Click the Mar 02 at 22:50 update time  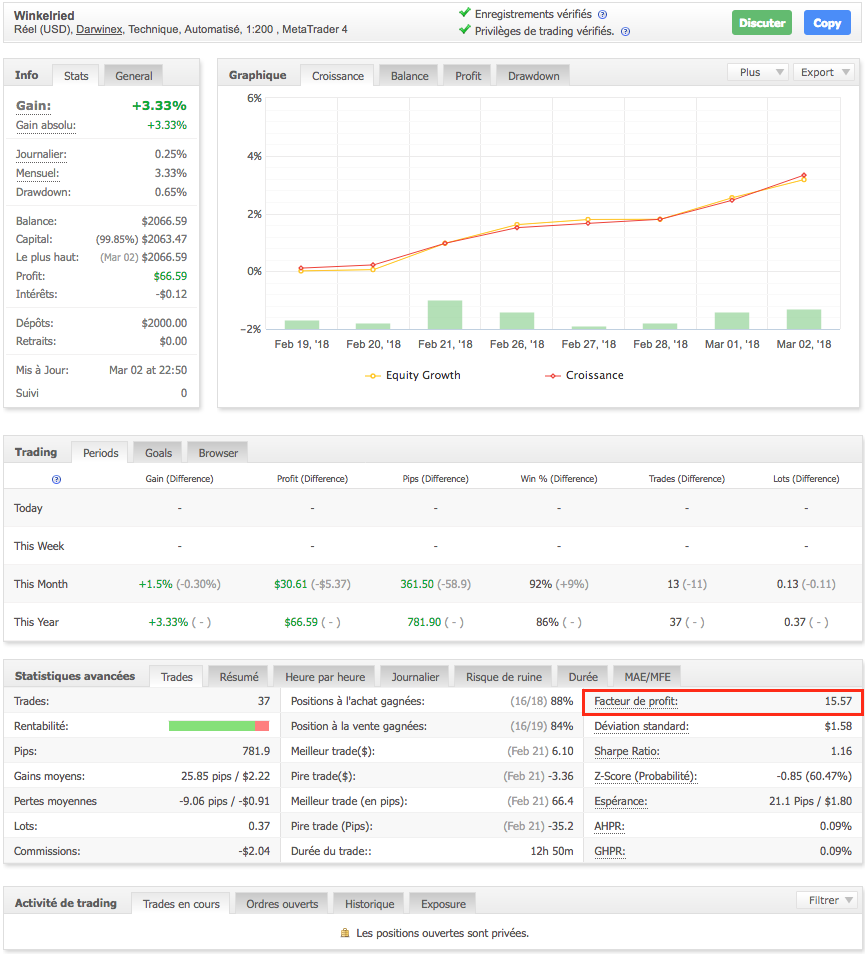click(x=148, y=370)
